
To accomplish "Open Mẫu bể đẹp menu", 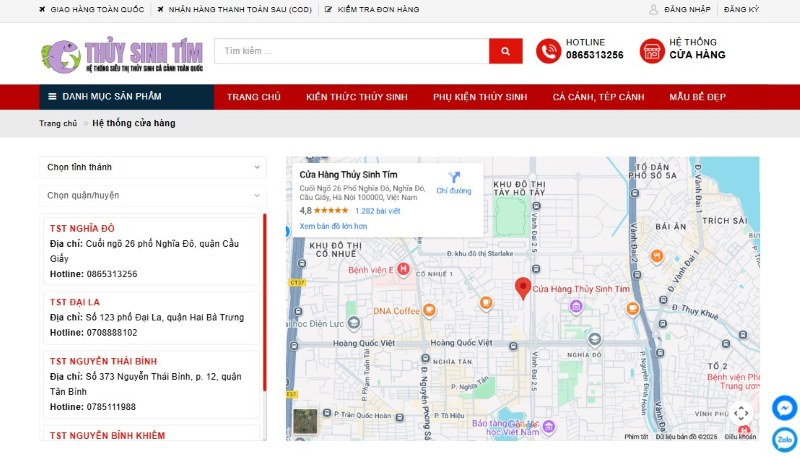I will tap(697, 97).
